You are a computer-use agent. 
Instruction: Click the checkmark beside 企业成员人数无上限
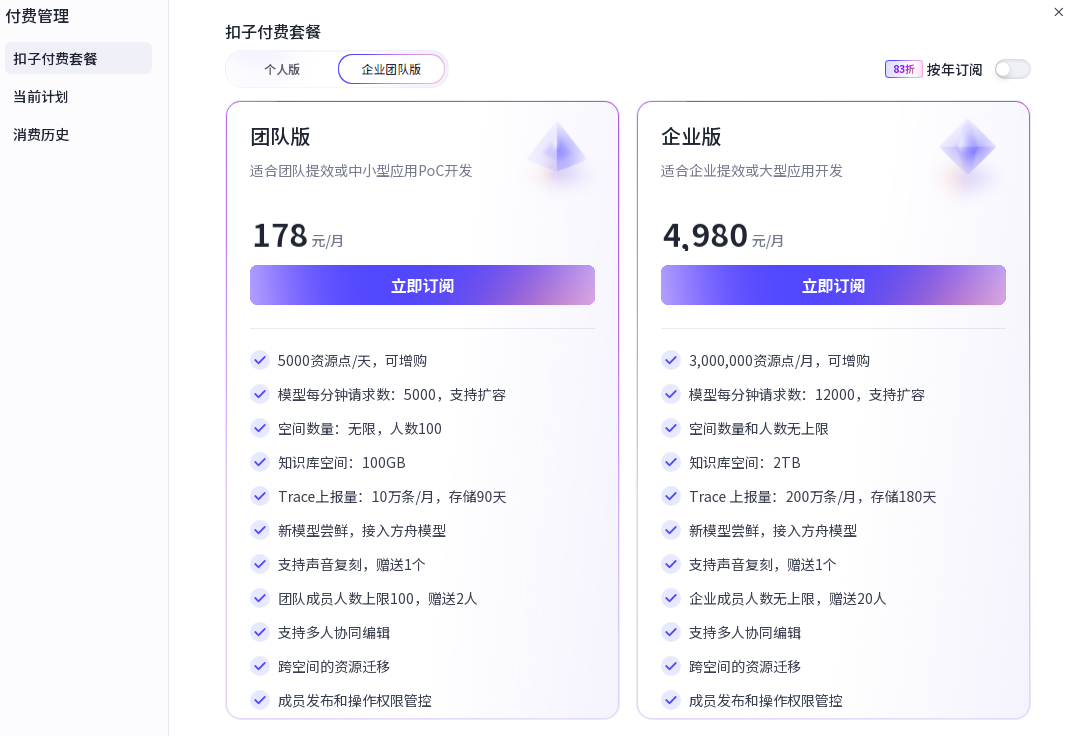coord(671,598)
